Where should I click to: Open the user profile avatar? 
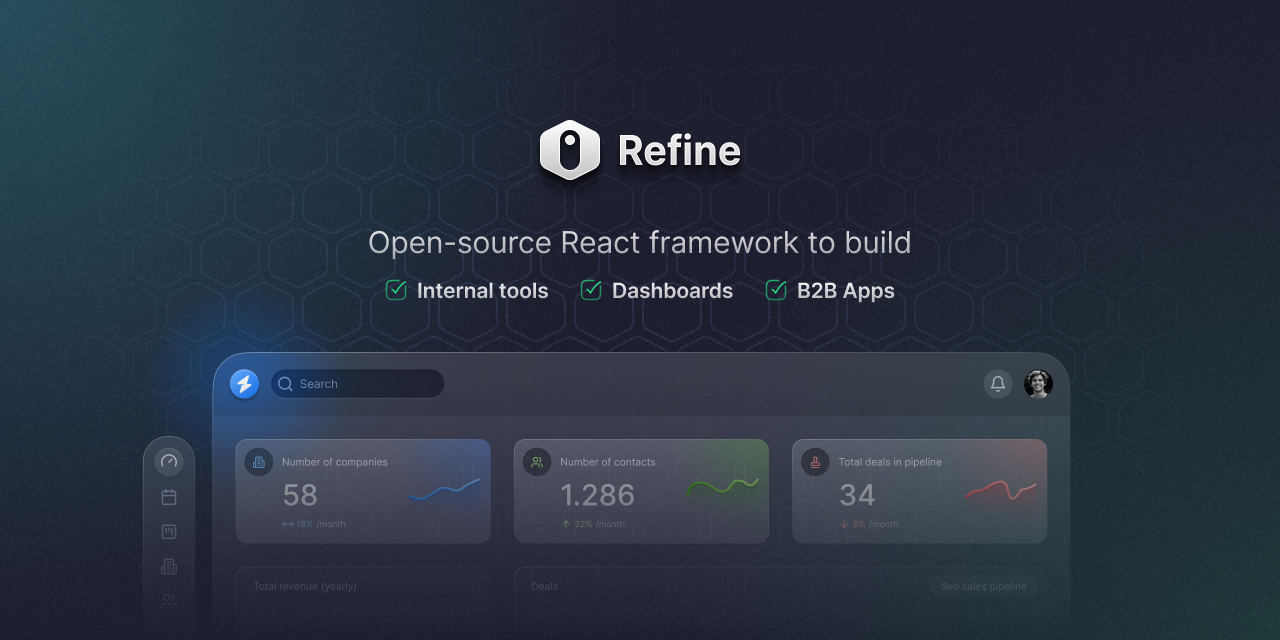tap(1038, 383)
